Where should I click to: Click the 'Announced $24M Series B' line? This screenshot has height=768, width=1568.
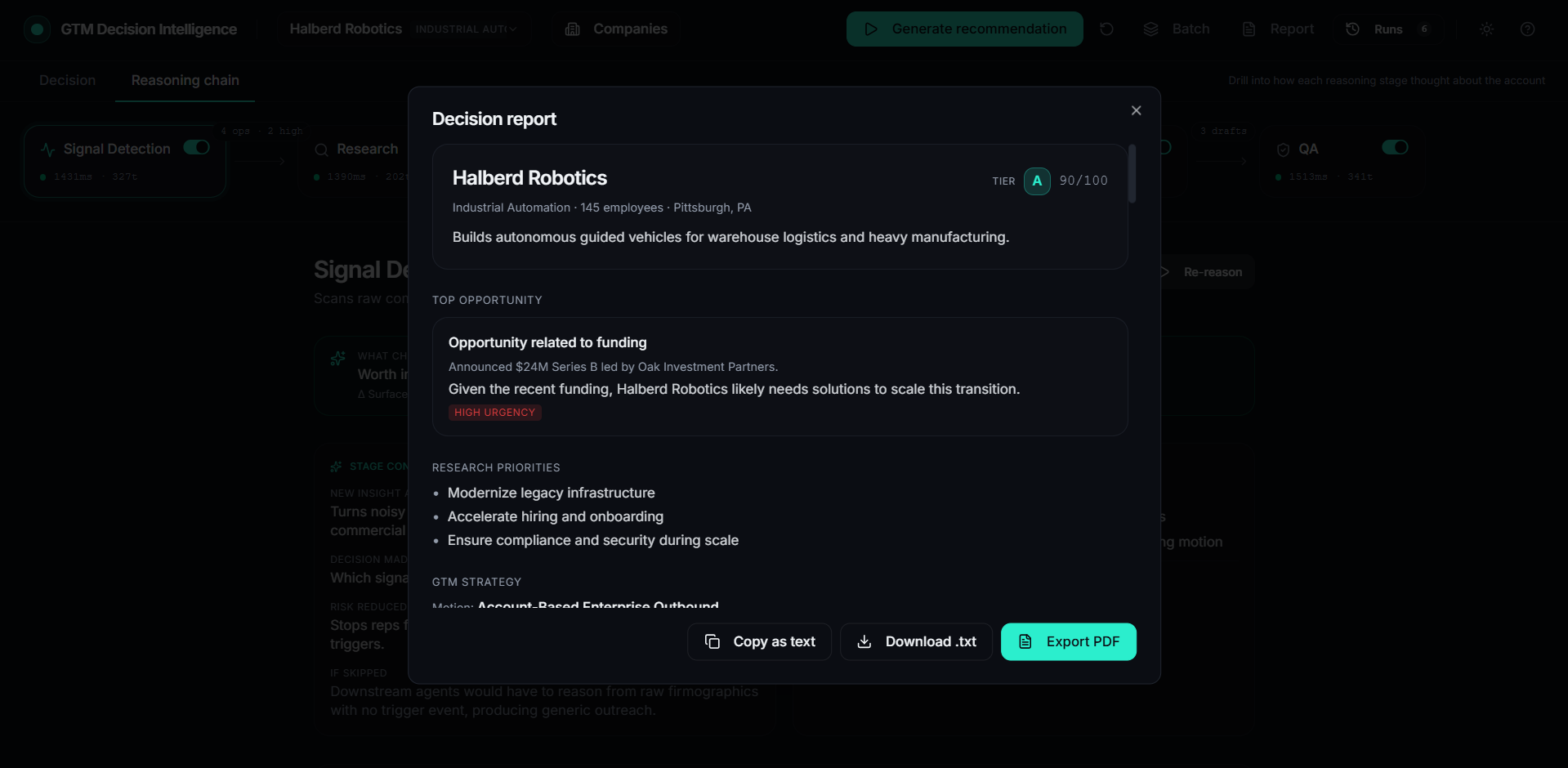pos(613,367)
